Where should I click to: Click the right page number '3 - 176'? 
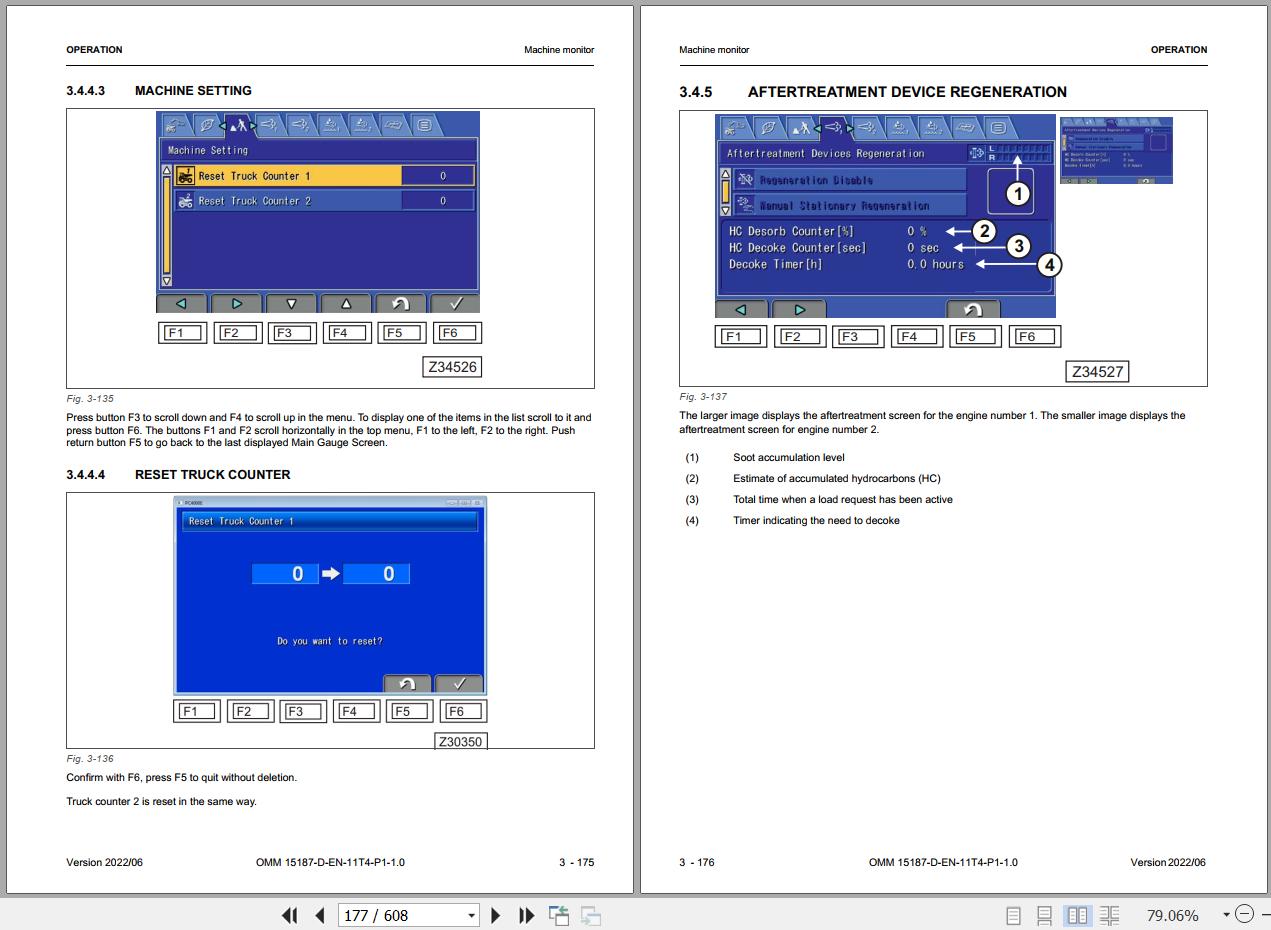pos(697,862)
